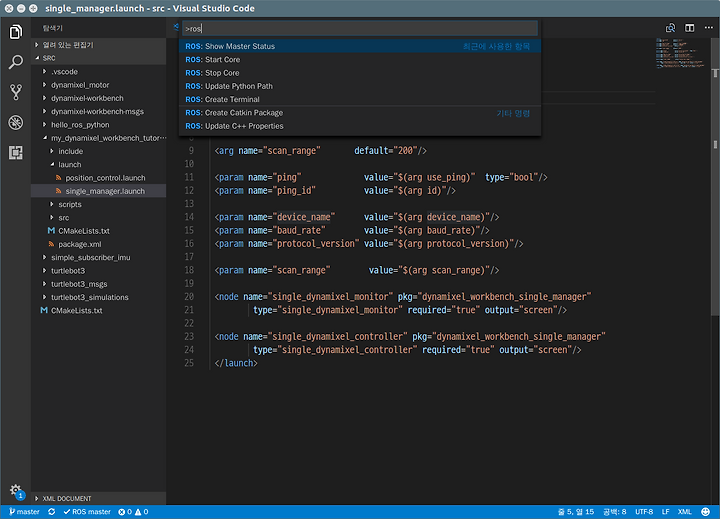Expand the hello_ros_python folder
720x519 pixels.
pyautogui.click(x=98, y=125)
